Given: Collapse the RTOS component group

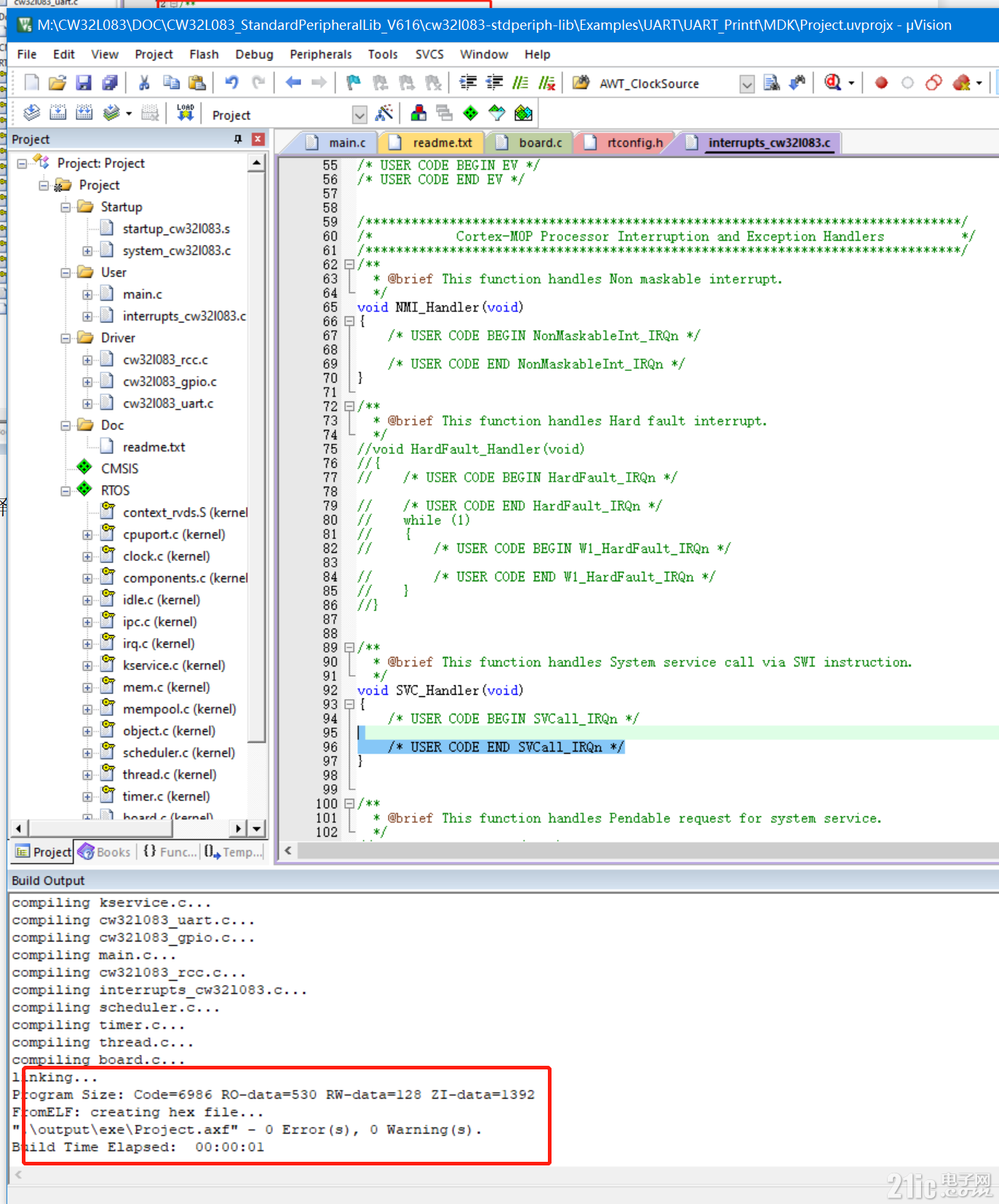Looking at the screenshot, I should pyautogui.click(x=65, y=491).
